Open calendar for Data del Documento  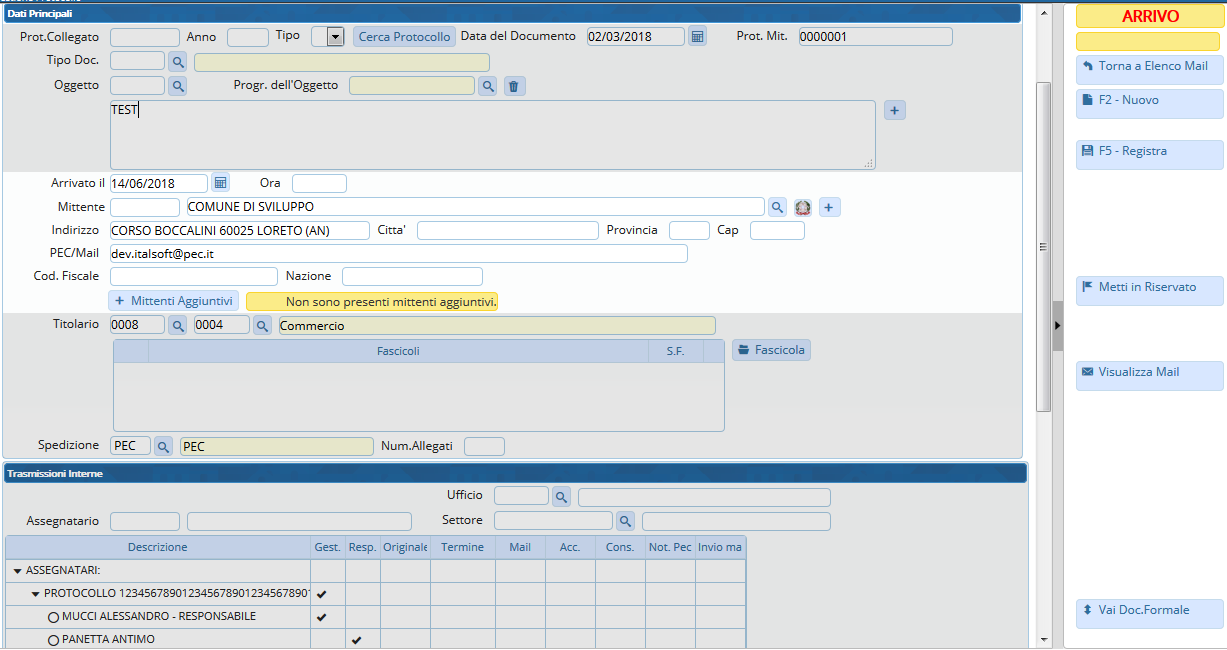click(697, 37)
